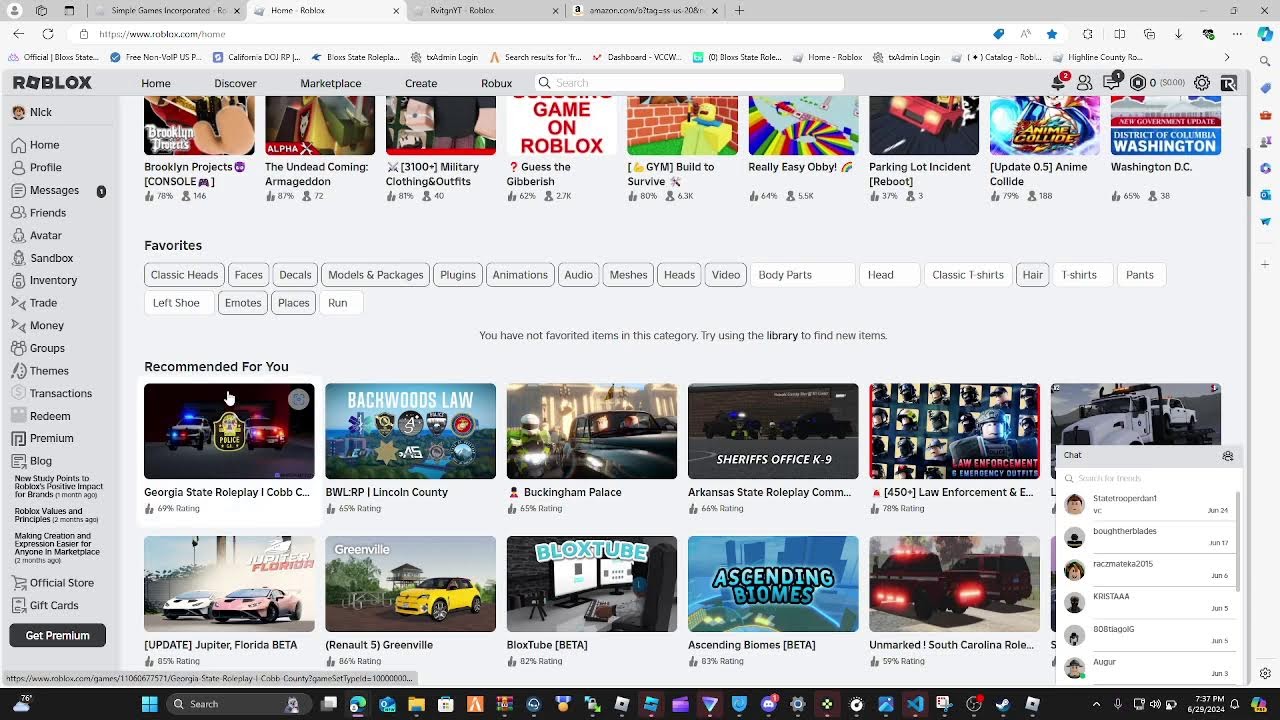Select the Models & Packages category
Screen dimensions: 1280x720
pyautogui.click(x=375, y=275)
